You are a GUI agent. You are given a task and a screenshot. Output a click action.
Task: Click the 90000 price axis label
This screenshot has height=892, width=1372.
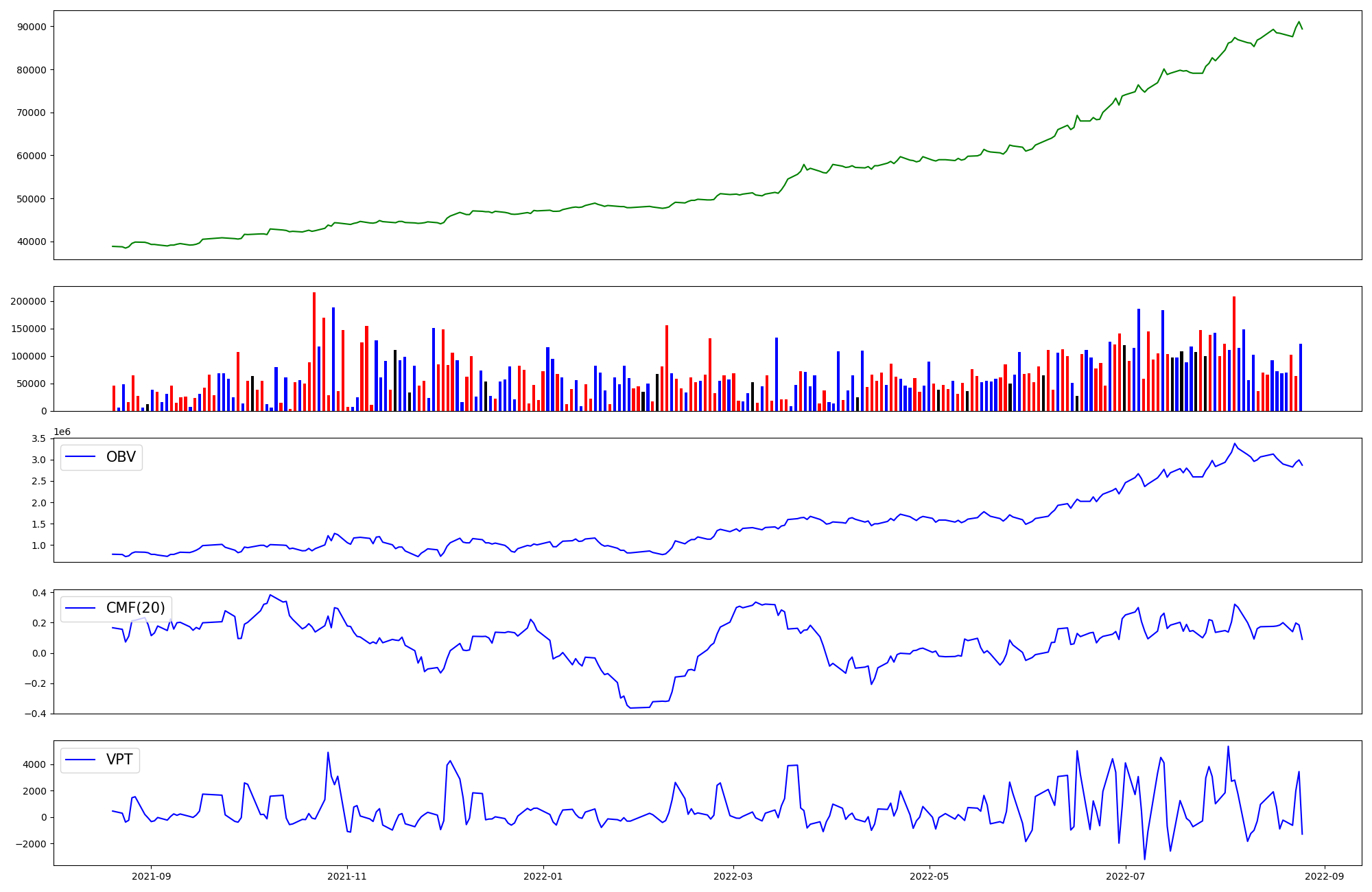[x=32, y=27]
